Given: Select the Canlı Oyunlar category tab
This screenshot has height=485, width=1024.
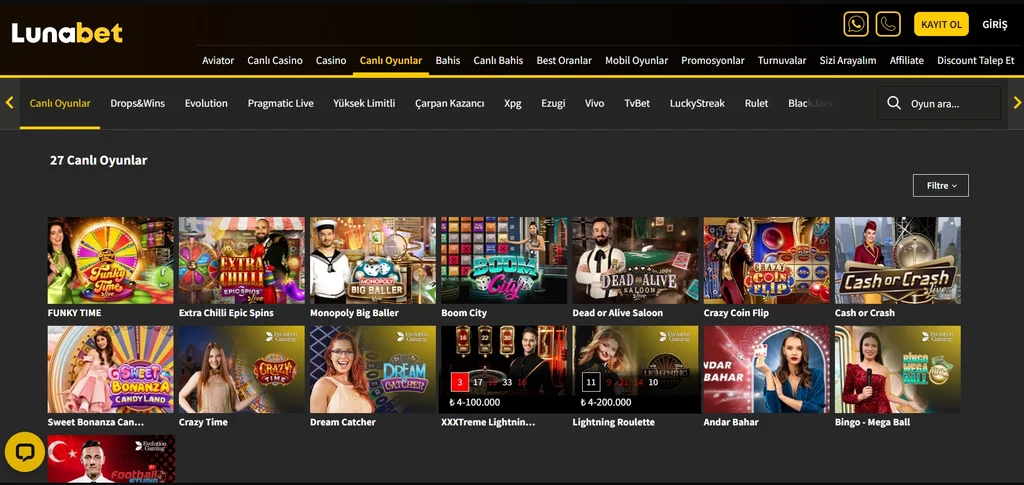Looking at the screenshot, I should pos(60,103).
